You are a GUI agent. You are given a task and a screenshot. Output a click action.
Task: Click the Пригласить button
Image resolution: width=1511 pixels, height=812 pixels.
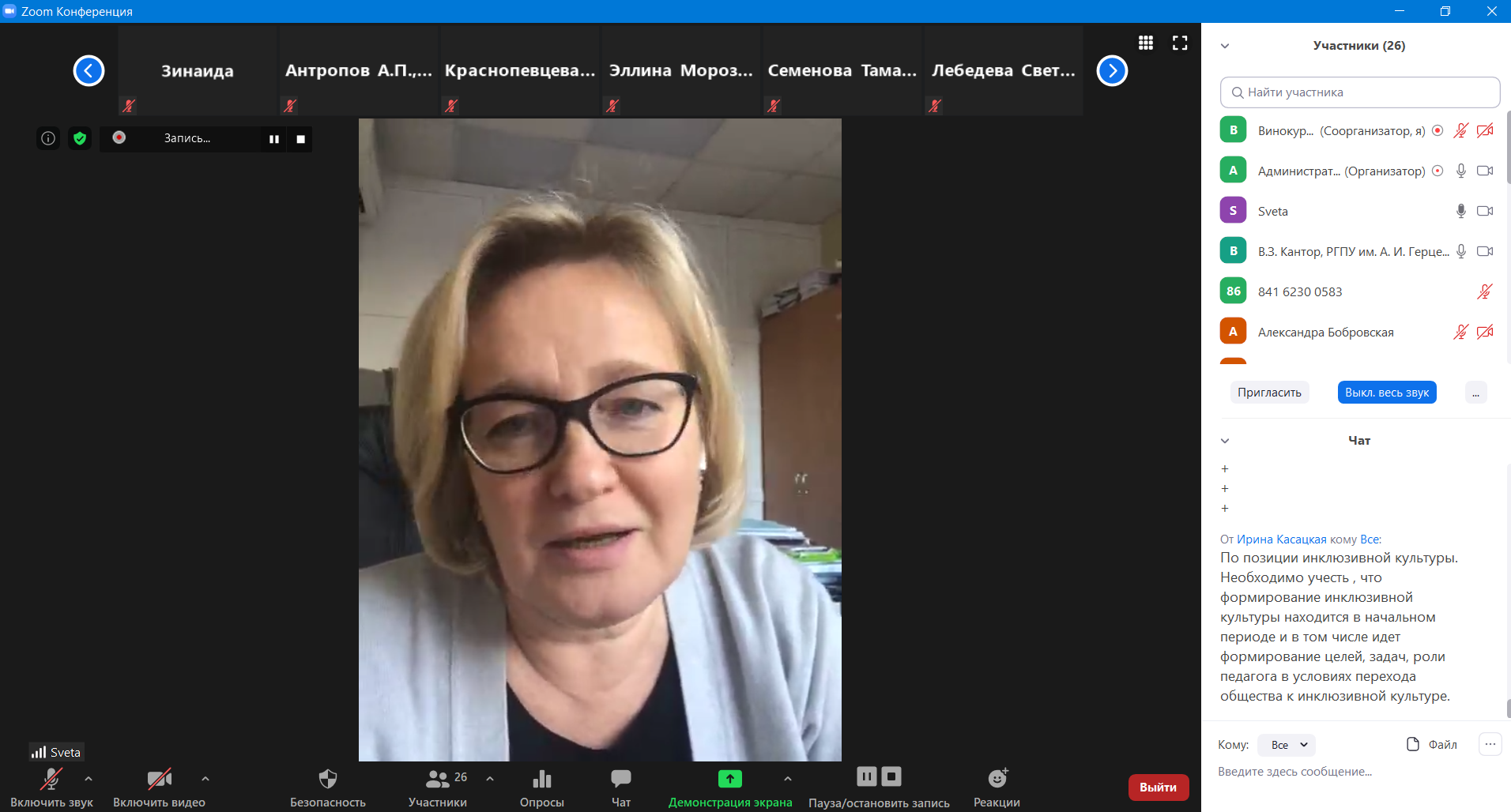pos(1268,393)
